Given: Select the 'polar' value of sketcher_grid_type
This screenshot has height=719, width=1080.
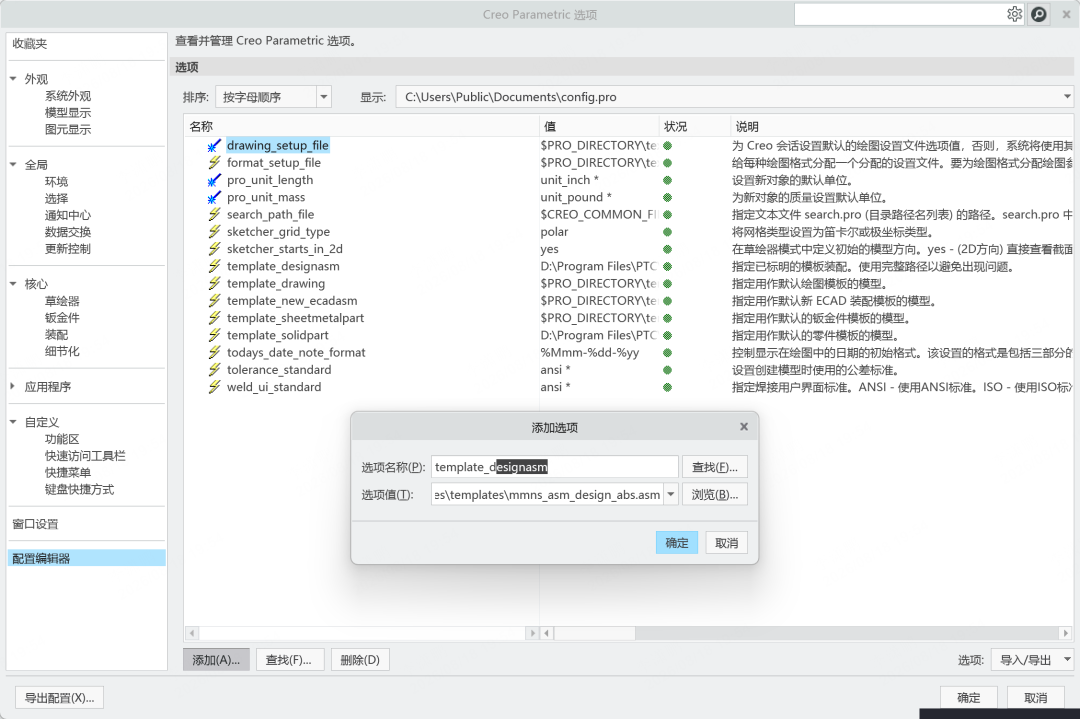Looking at the screenshot, I should click(x=554, y=231).
